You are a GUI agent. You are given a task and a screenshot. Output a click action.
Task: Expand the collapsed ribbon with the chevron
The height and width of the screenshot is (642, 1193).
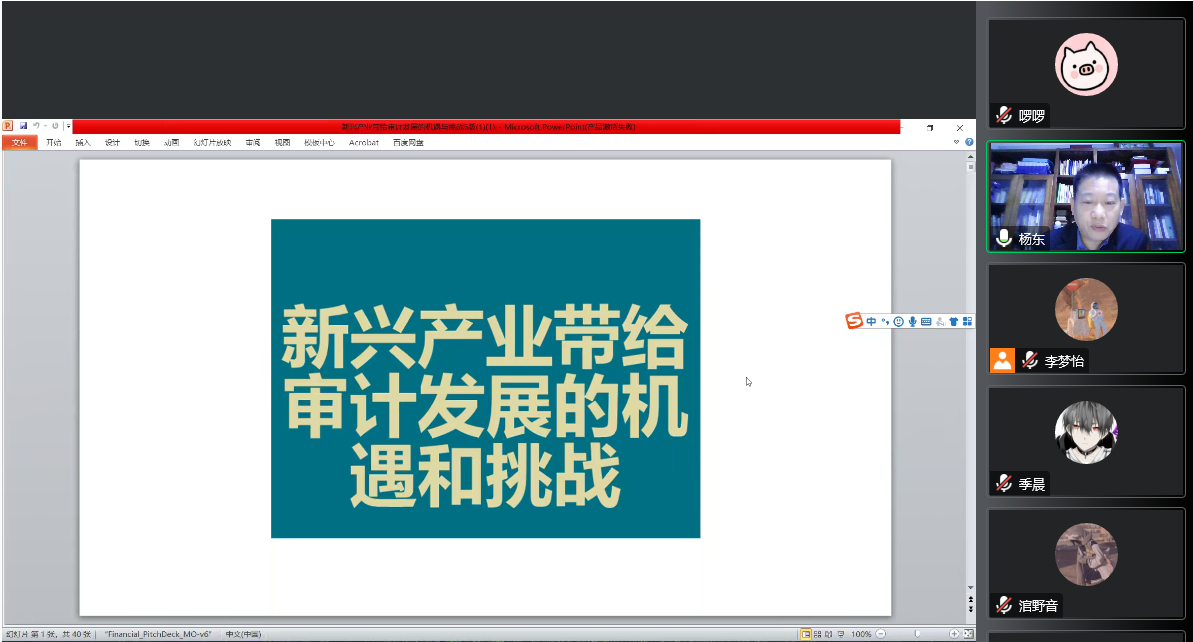[x=957, y=142]
